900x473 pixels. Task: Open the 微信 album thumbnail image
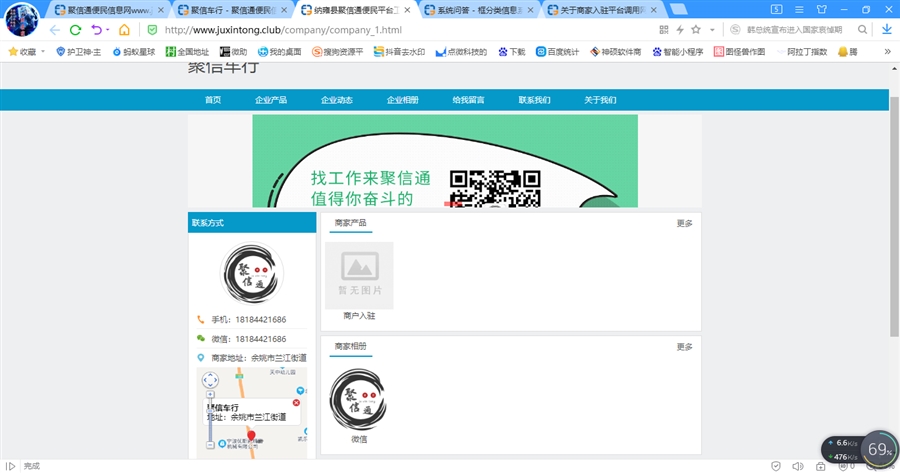coord(358,398)
